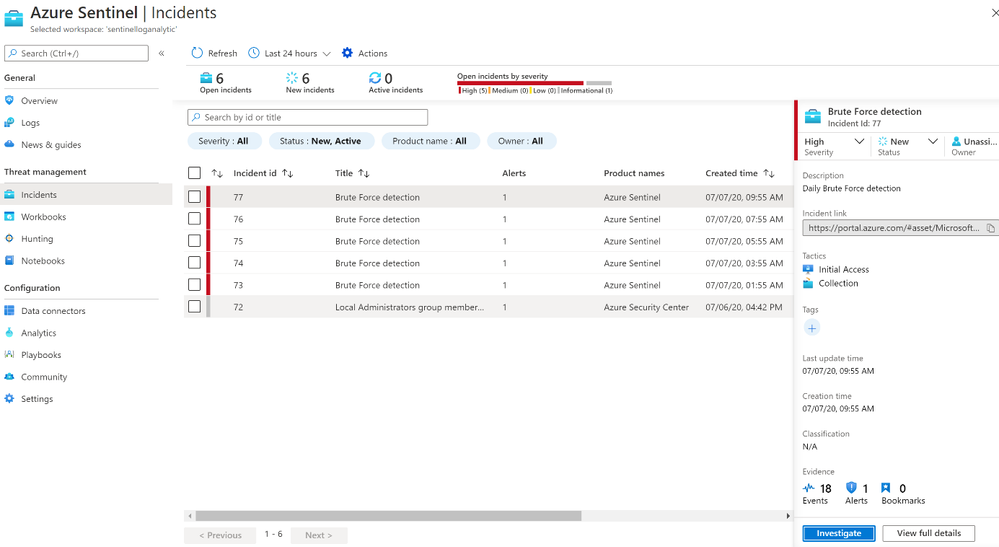Click the Investigate button
Image resolution: width=999 pixels, height=547 pixels.
pyautogui.click(x=838, y=533)
